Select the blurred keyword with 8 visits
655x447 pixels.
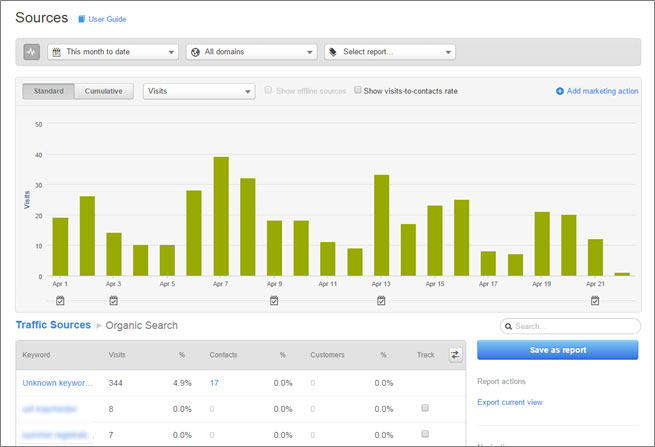point(50,409)
